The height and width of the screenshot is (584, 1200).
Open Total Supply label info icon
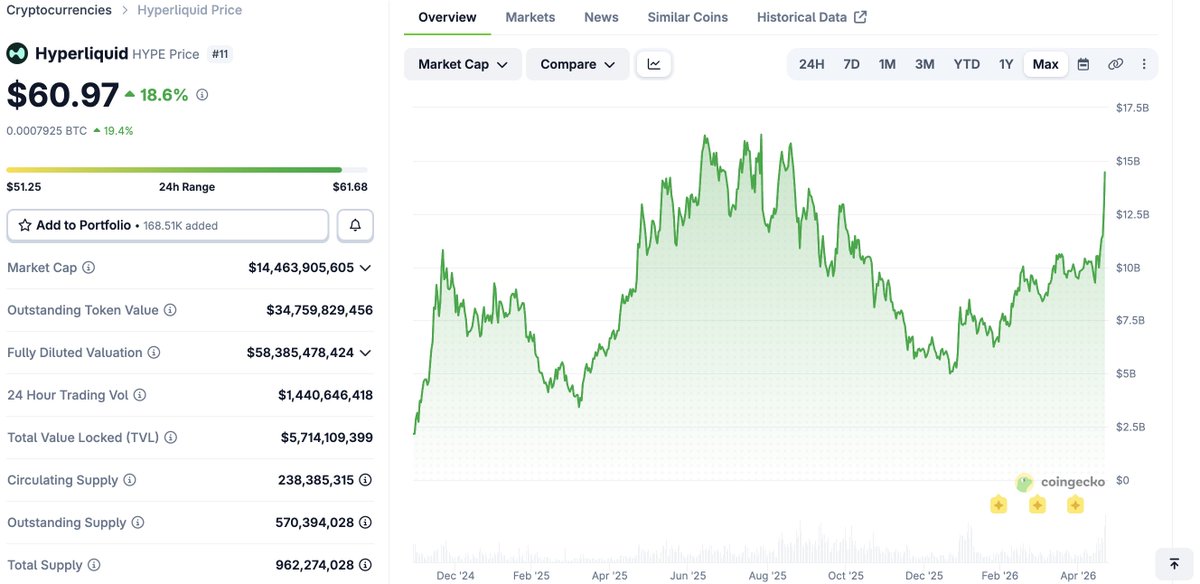pyautogui.click(x=94, y=565)
